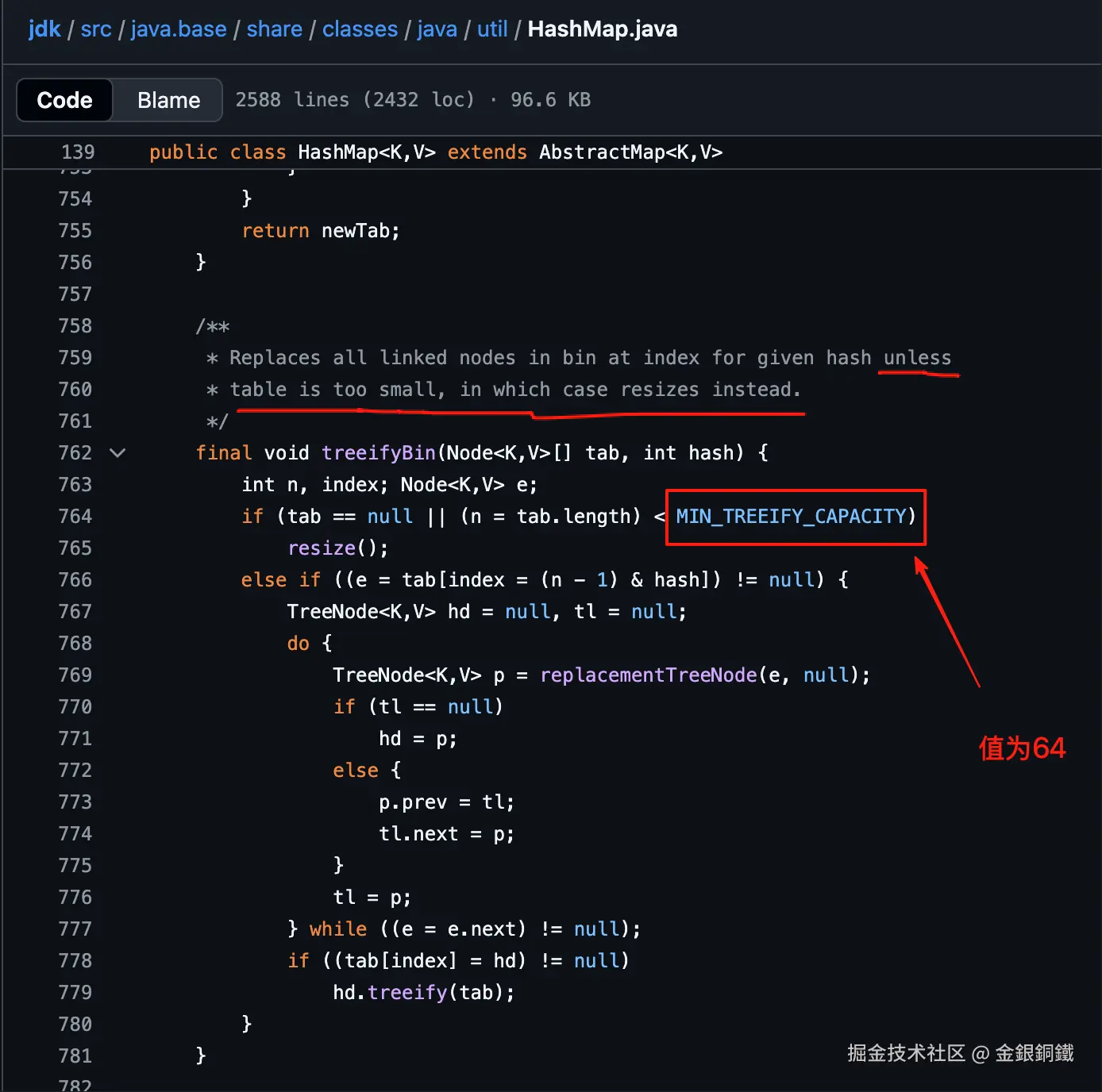Select line number 768
The width and height of the screenshot is (1102, 1092).
75,644
